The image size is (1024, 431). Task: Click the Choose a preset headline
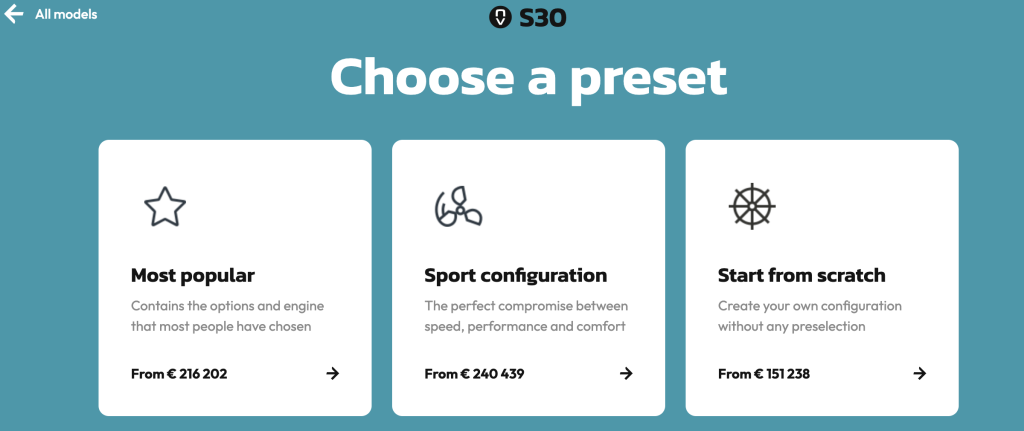[529, 77]
